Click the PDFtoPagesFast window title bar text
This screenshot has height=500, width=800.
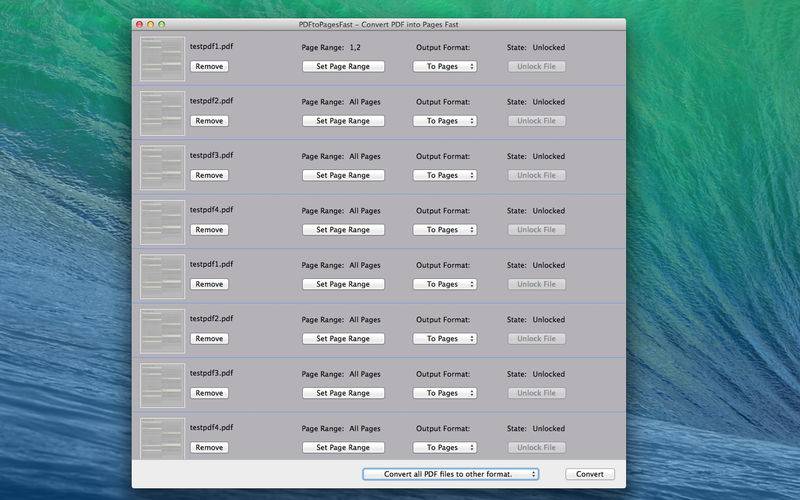point(379,24)
